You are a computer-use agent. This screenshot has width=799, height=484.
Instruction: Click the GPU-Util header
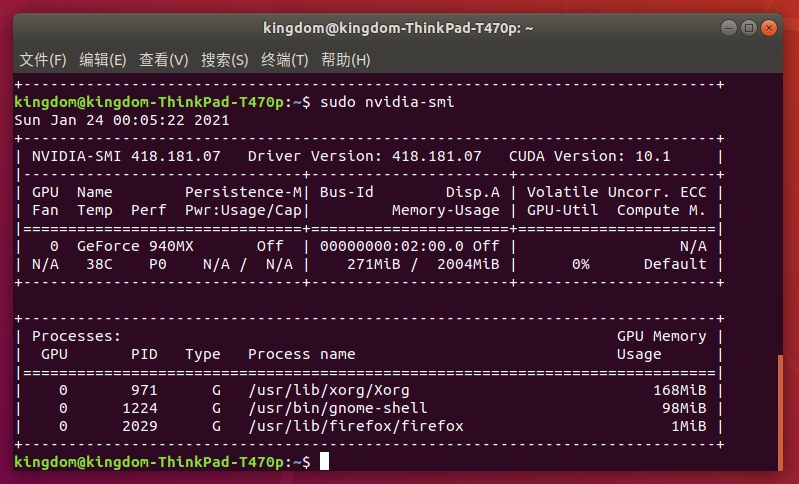[x=563, y=210]
